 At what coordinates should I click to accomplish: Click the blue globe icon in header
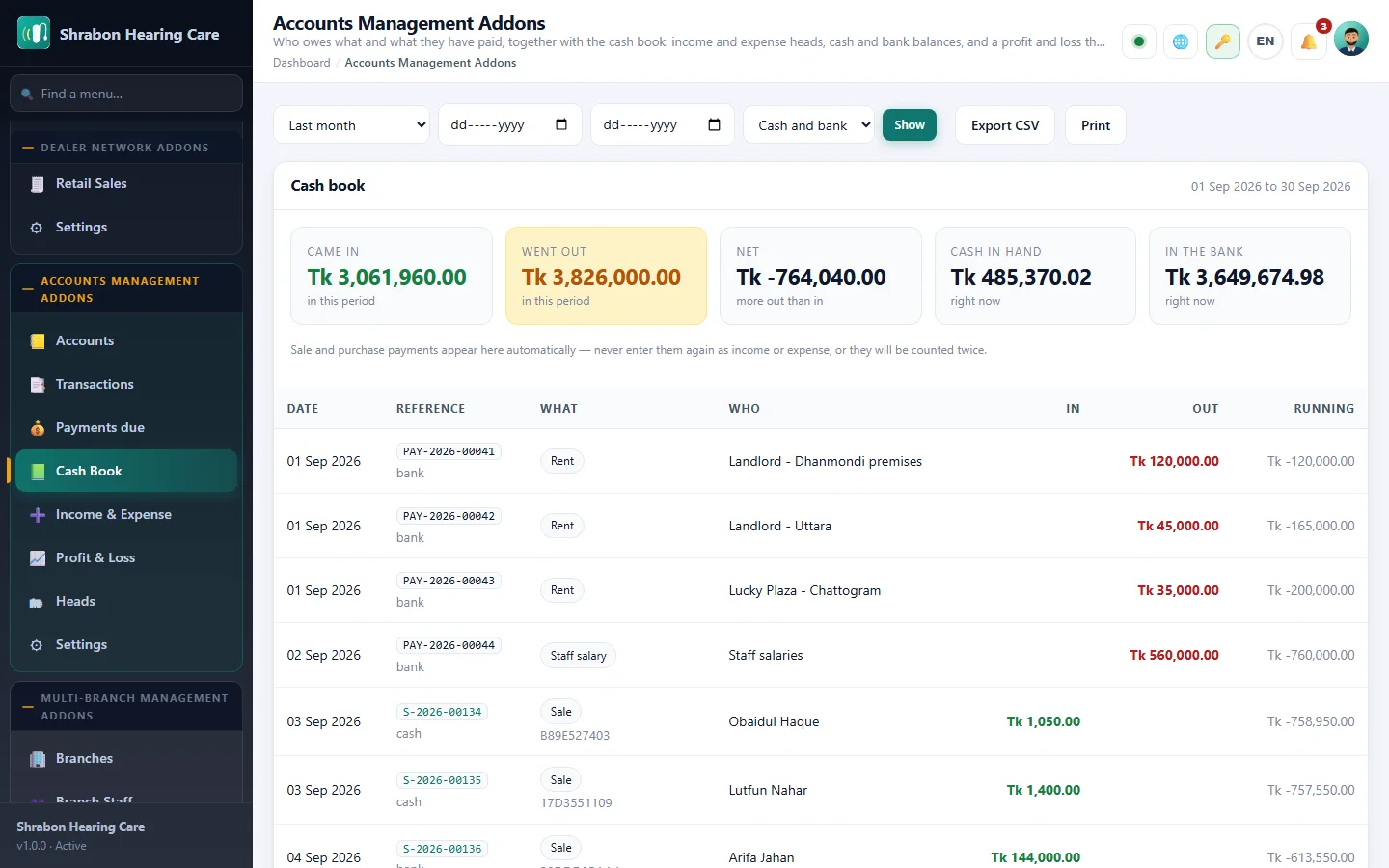[1180, 41]
